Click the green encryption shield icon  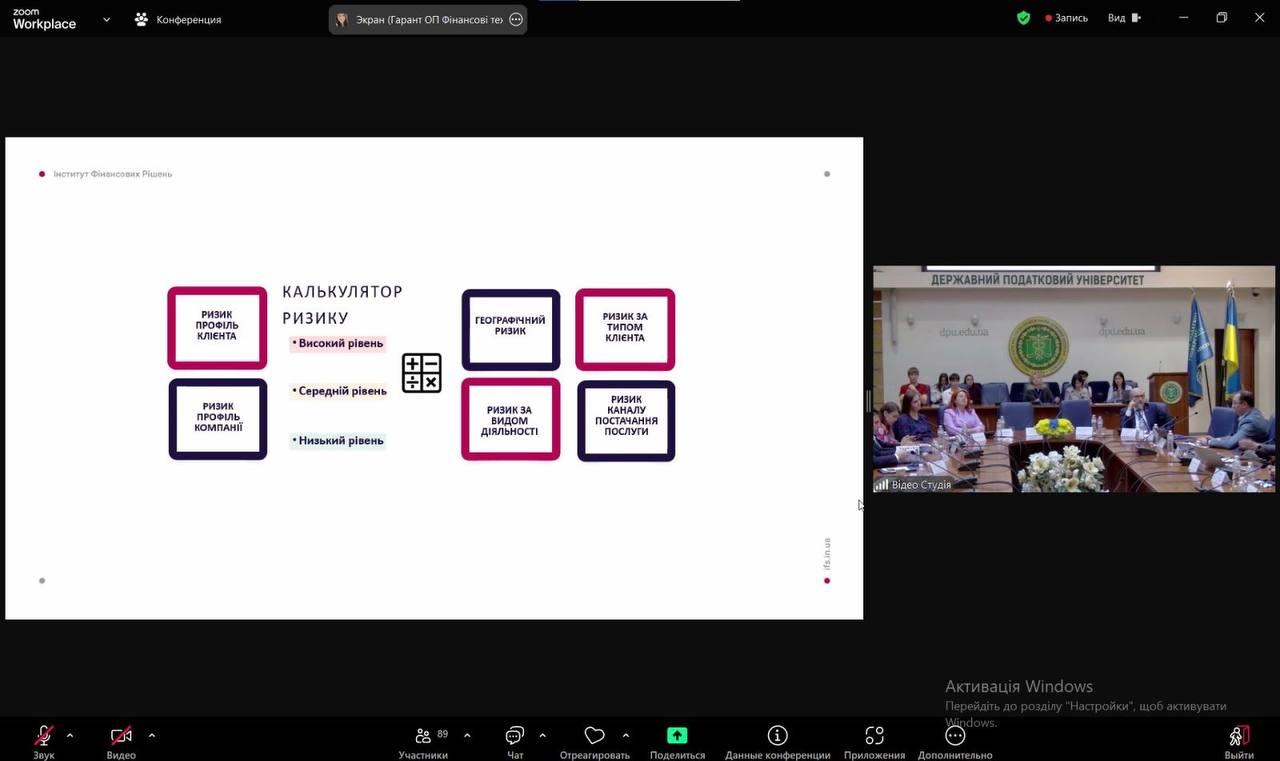click(x=1023, y=18)
